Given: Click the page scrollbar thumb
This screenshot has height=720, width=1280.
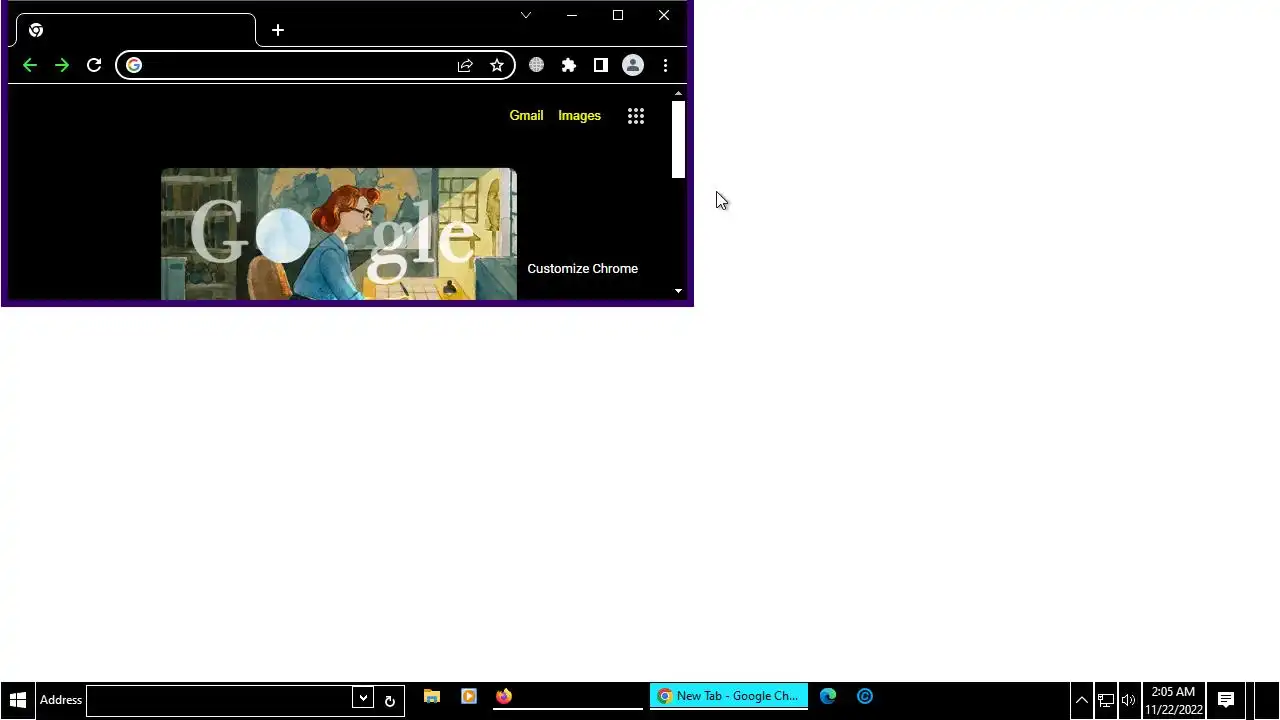Looking at the screenshot, I should pyautogui.click(x=678, y=139).
